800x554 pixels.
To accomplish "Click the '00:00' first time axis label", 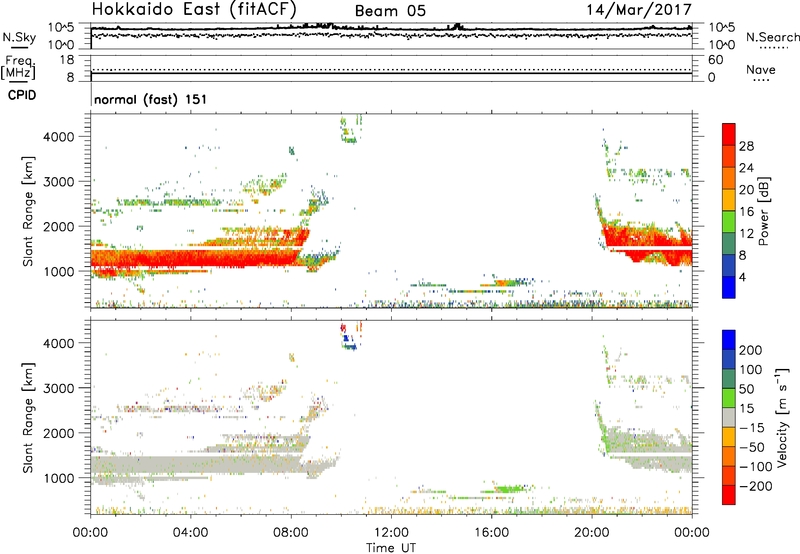I will (x=90, y=533).
